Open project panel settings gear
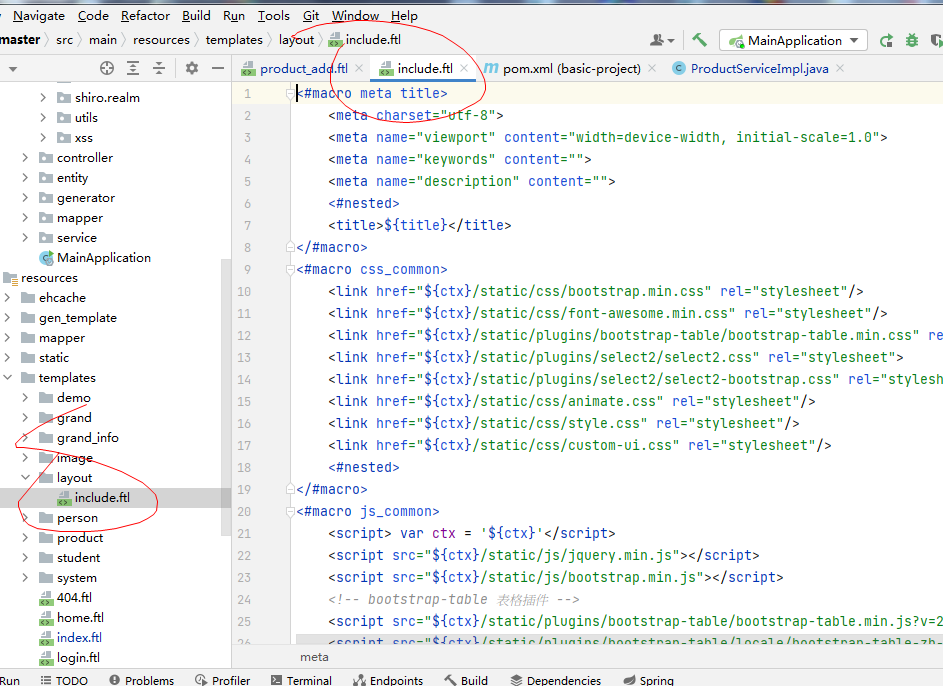This screenshot has width=943, height=686. pos(192,68)
